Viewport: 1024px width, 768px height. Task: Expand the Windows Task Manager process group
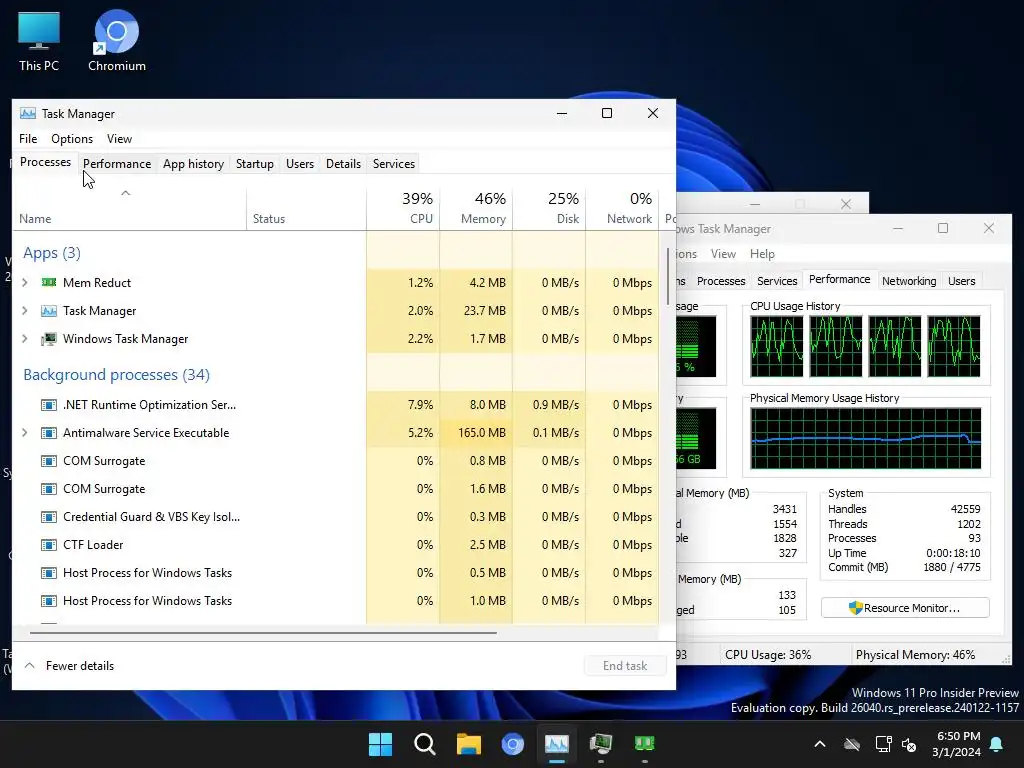[25, 339]
